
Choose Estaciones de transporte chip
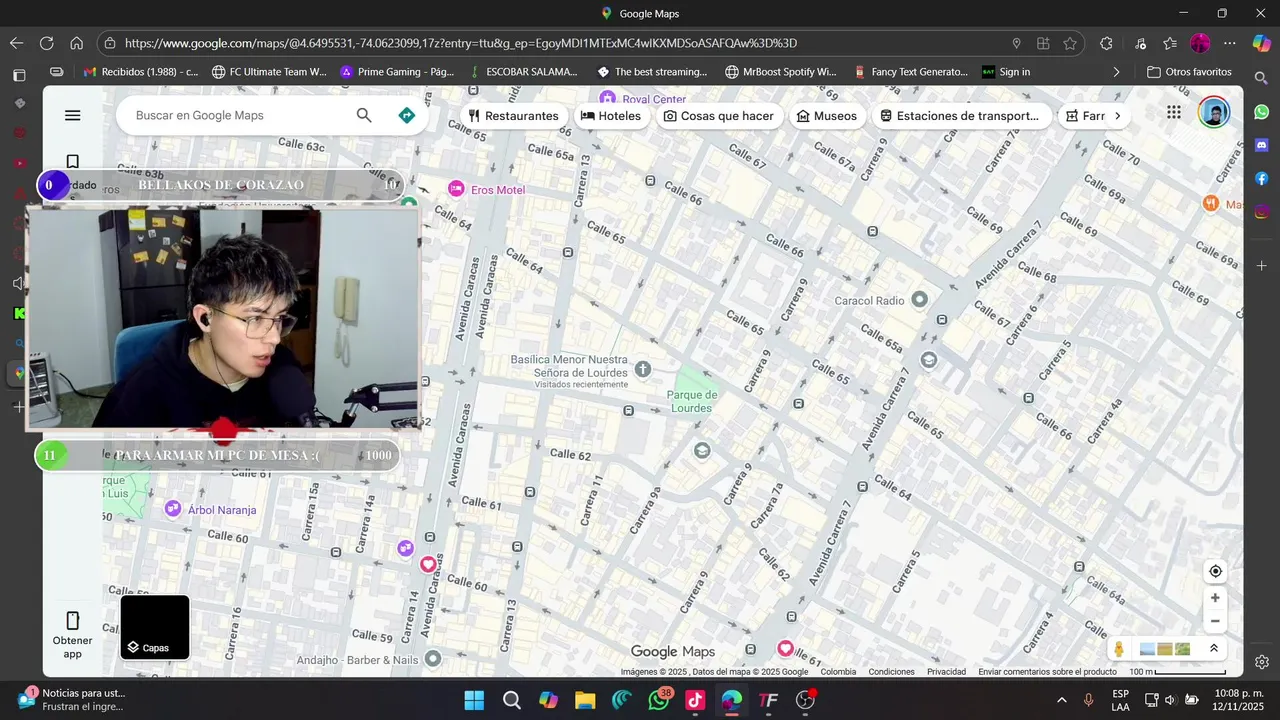click(959, 116)
